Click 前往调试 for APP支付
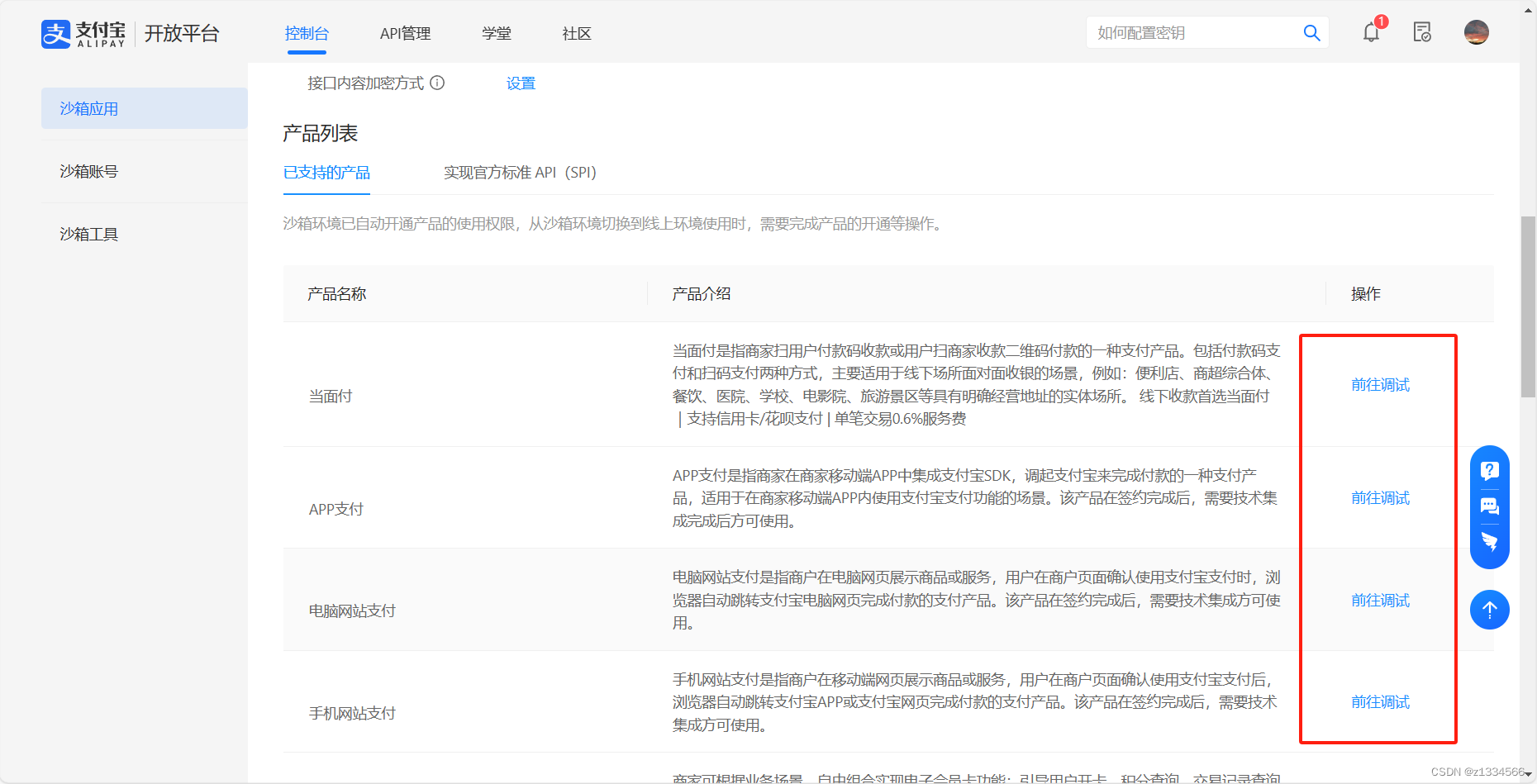Image resolution: width=1537 pixels, height=784 pixels. pyautogui.click(x=1380, y=498)
